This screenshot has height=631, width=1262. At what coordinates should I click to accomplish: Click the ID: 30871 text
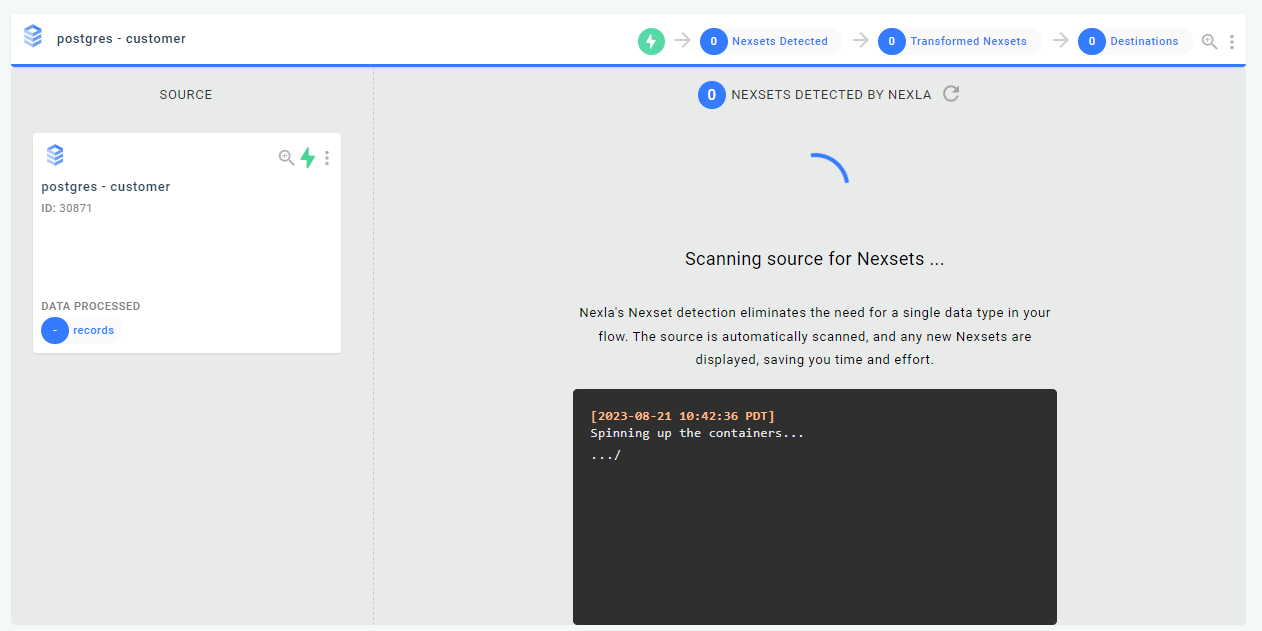[66, 208]
